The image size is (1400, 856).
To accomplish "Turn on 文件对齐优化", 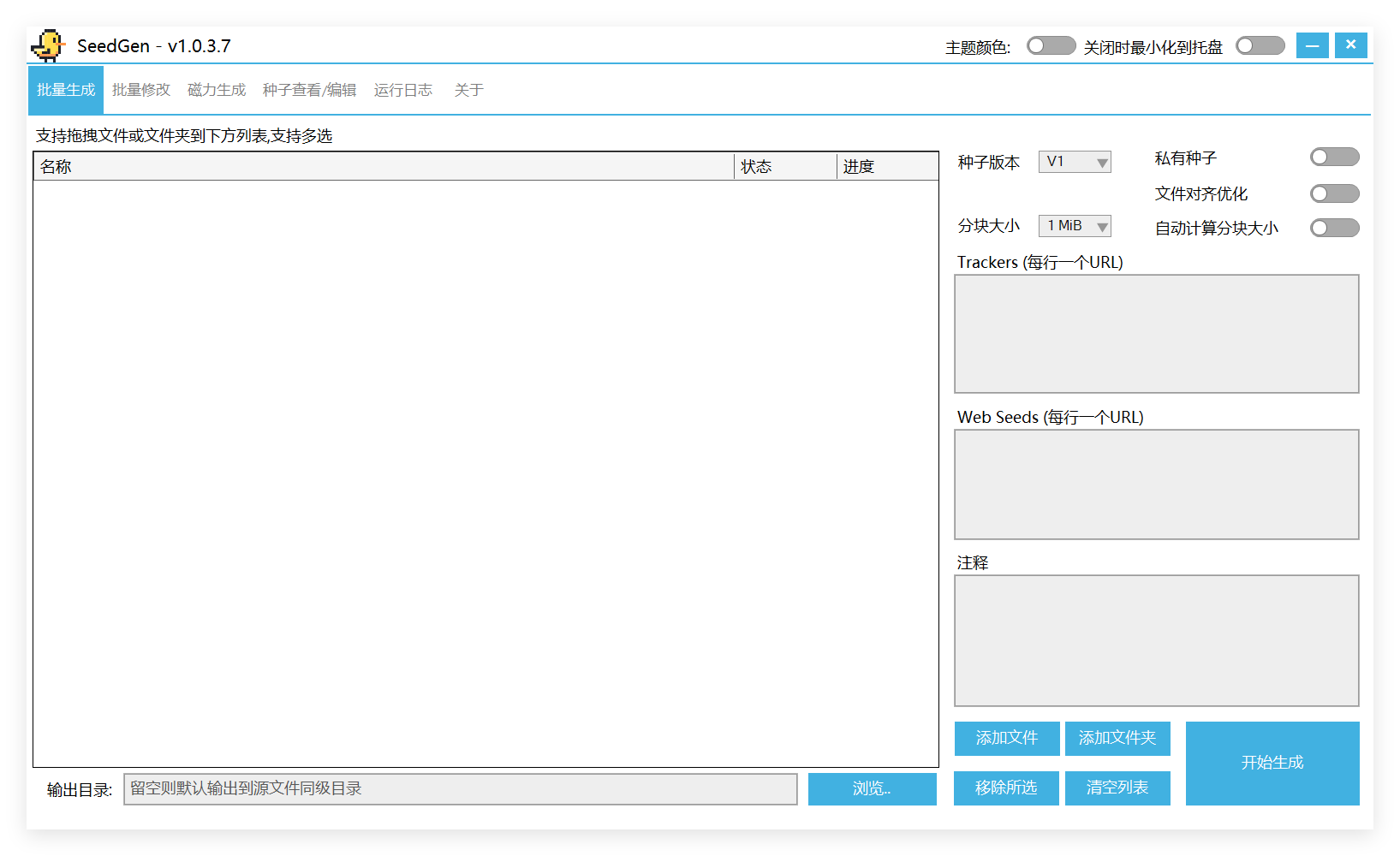I will point(1334,193).
